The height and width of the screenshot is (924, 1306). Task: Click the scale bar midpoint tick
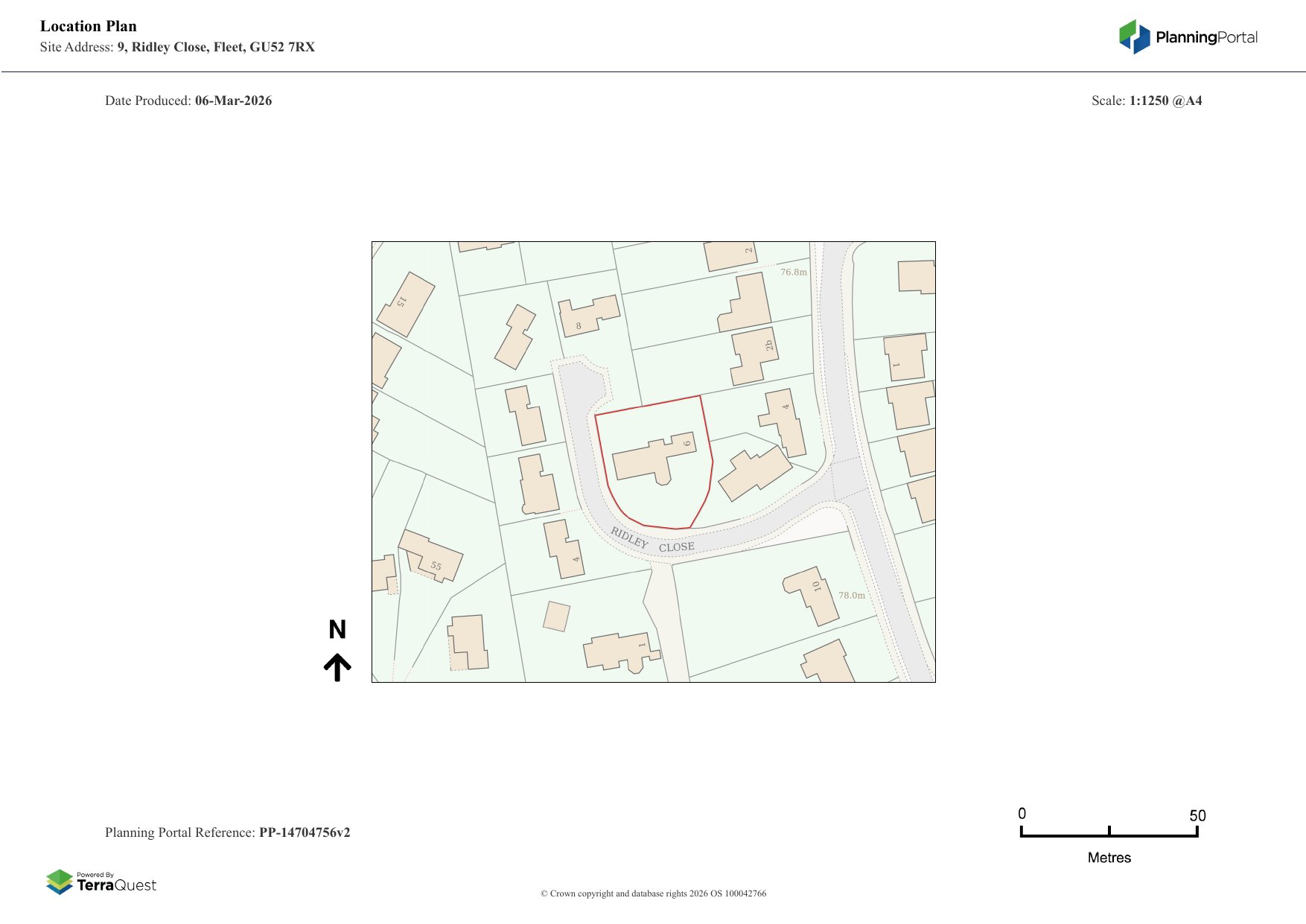click(1109, 832)
